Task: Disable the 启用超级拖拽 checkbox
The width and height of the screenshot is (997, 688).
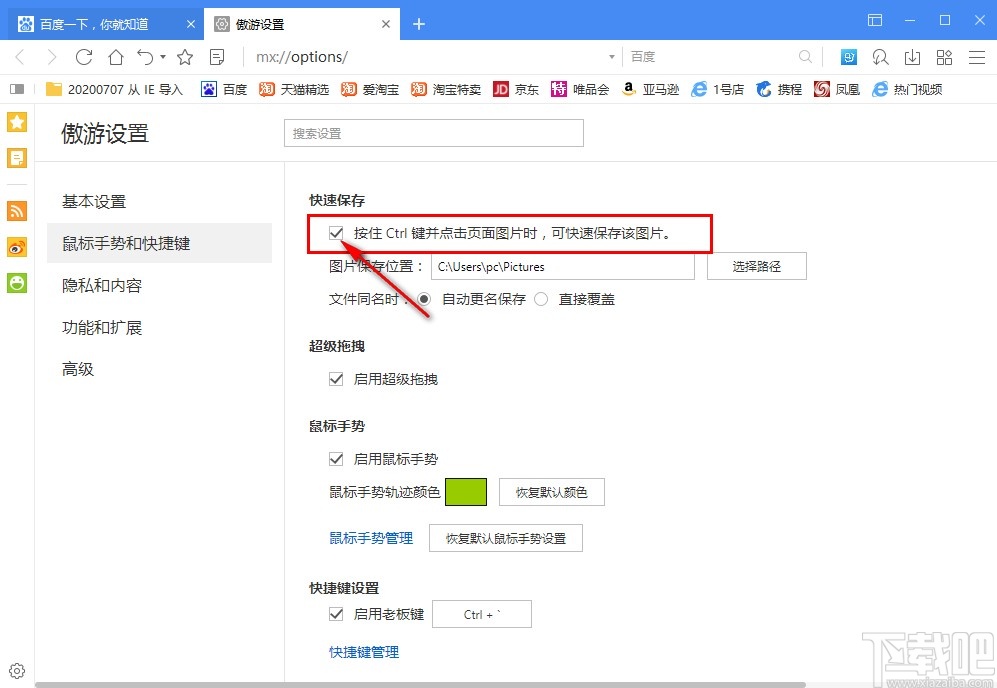Action: pos(337,379)
